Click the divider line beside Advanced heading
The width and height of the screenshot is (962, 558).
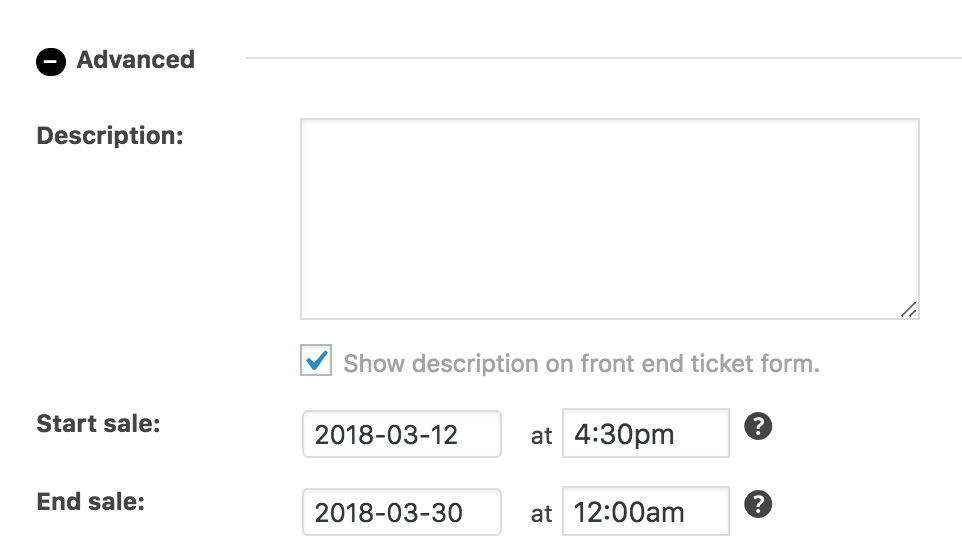pos(600,59)
